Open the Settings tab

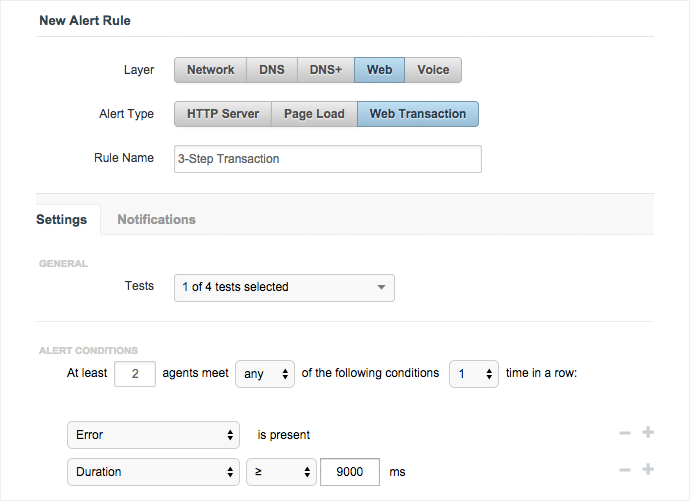coord(62,220)
